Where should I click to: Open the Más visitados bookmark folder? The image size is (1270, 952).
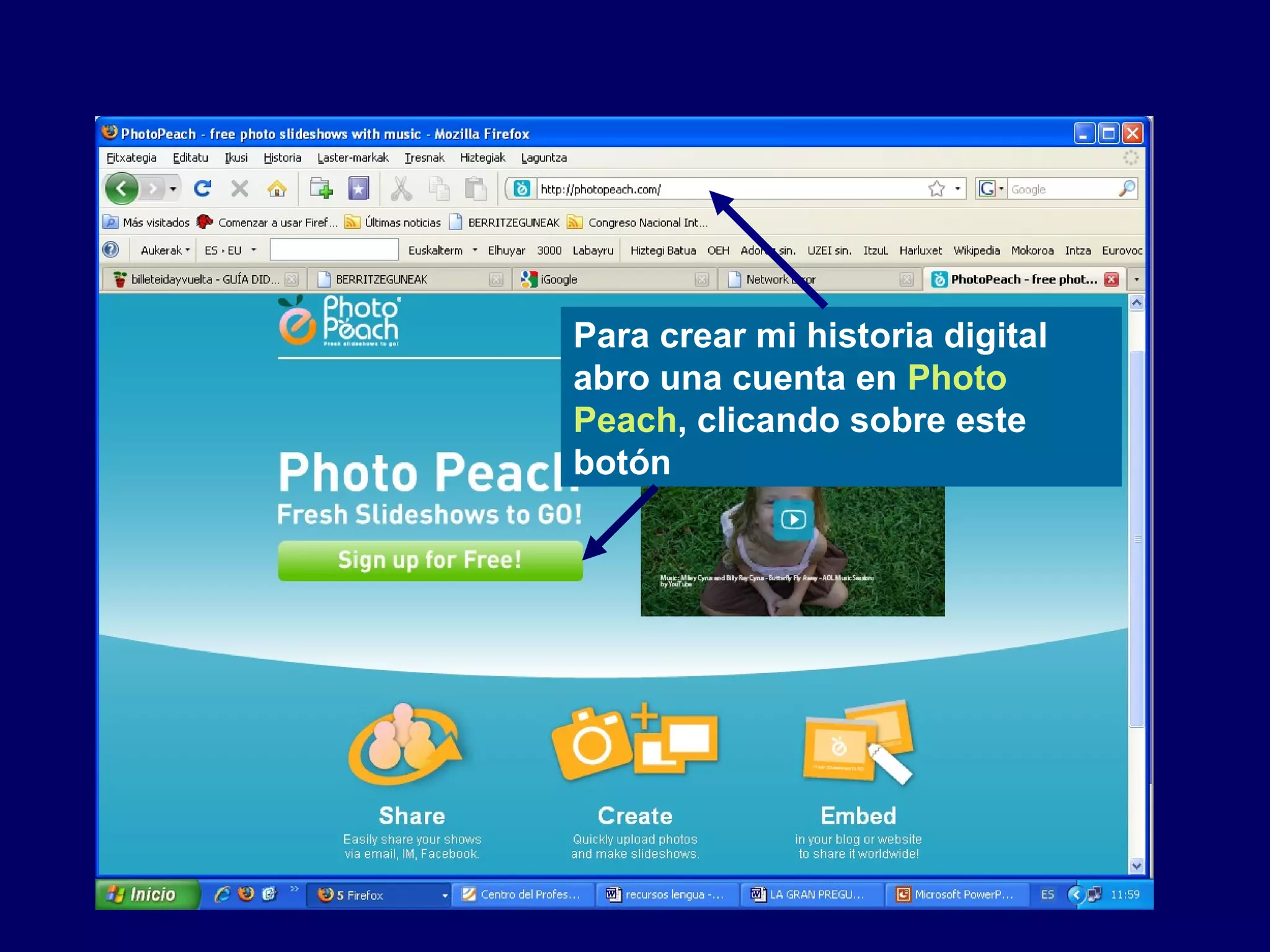click(147, 222)
